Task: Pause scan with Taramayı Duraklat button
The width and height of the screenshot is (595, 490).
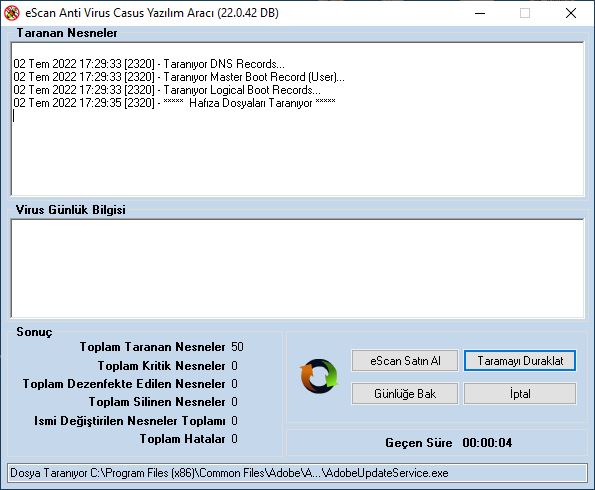Action: (520, 361)
